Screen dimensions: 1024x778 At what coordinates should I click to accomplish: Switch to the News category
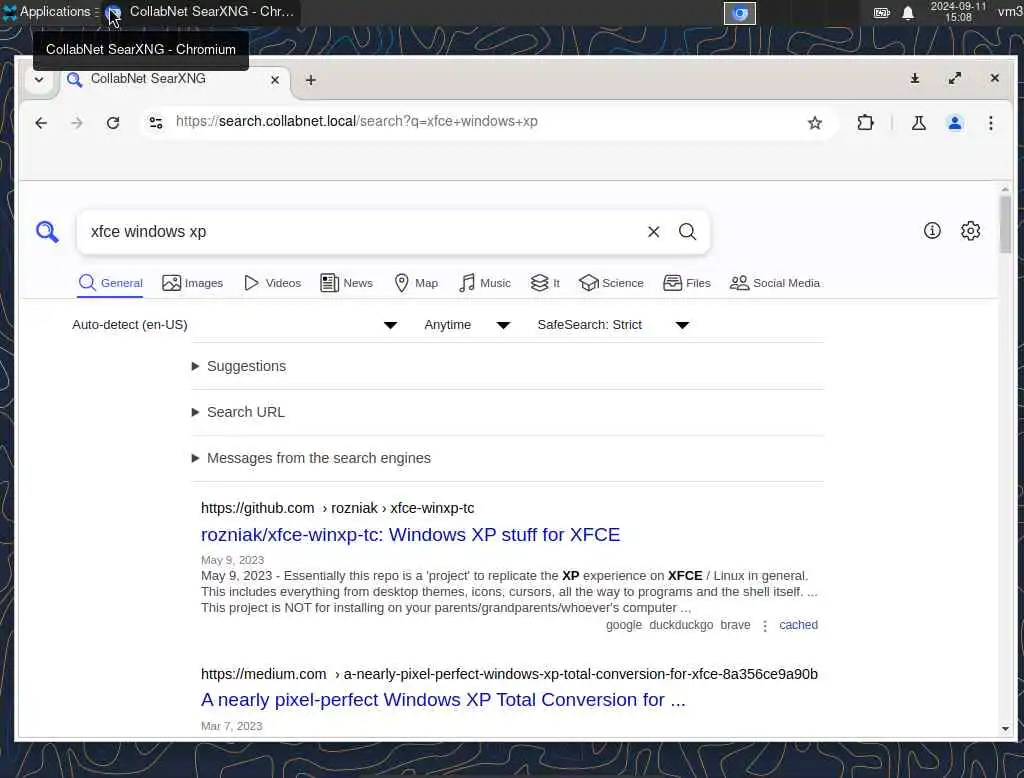coord(346,284)
